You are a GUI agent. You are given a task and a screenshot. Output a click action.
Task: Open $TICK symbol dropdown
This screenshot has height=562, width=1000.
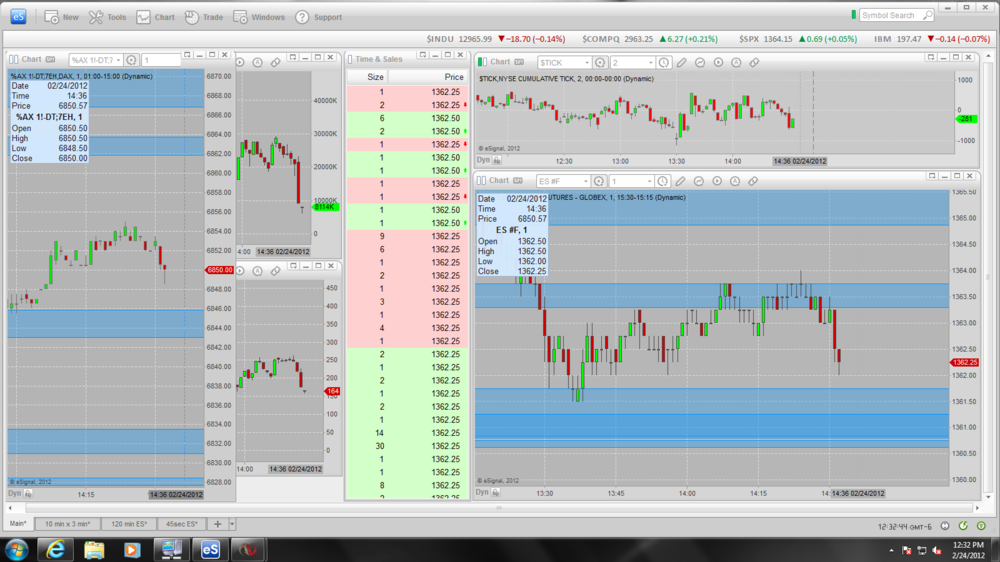click(x=586, y=63)
